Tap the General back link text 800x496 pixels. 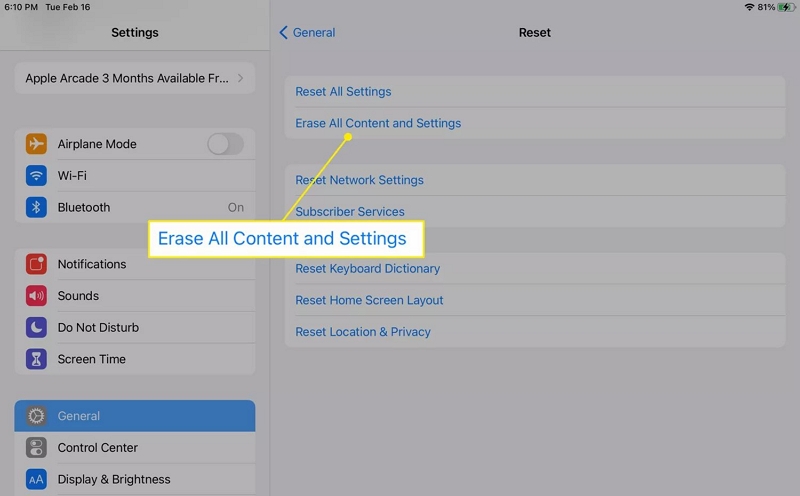(x=314, y=33)
